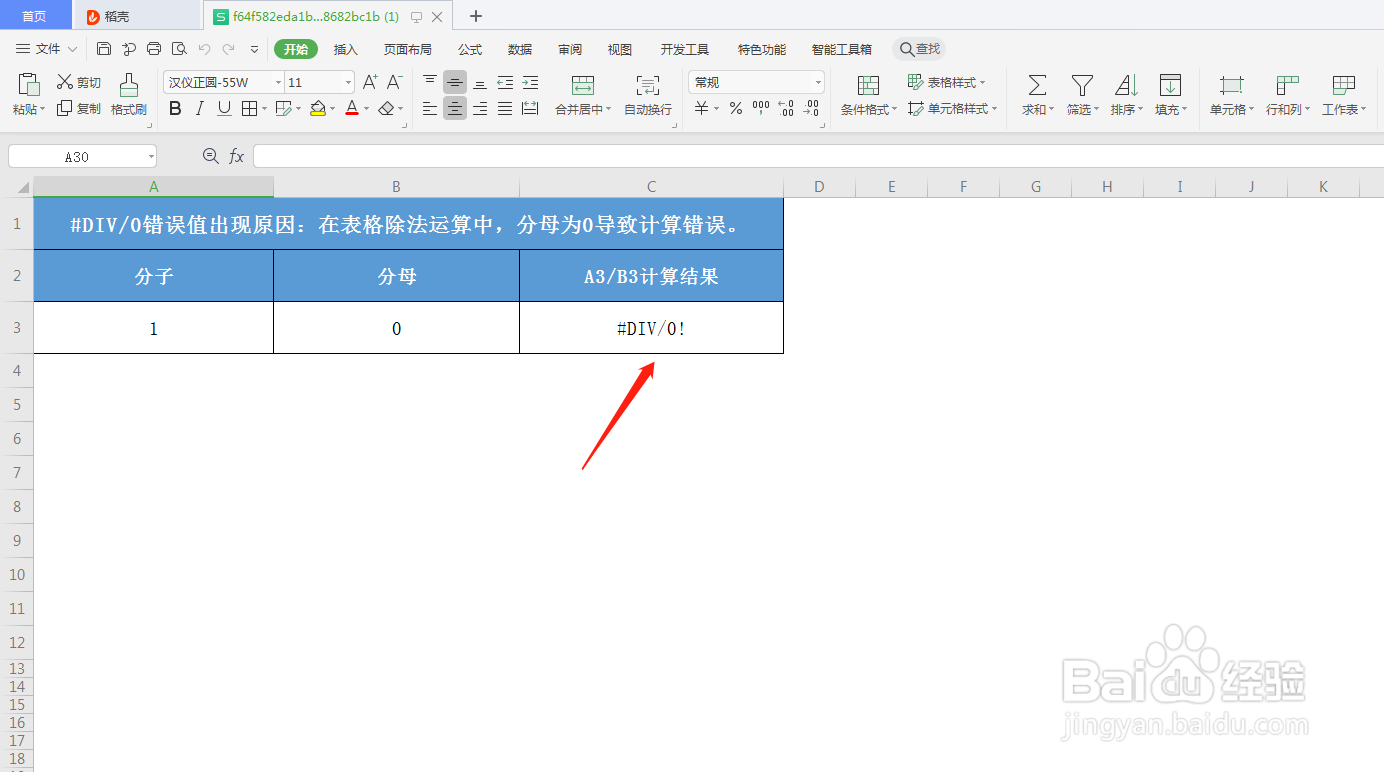The width and height of the screenshot is (1384, 772).
Task: Click the Conditional Formatting (条件格式) icon
Action: (868, 85)
